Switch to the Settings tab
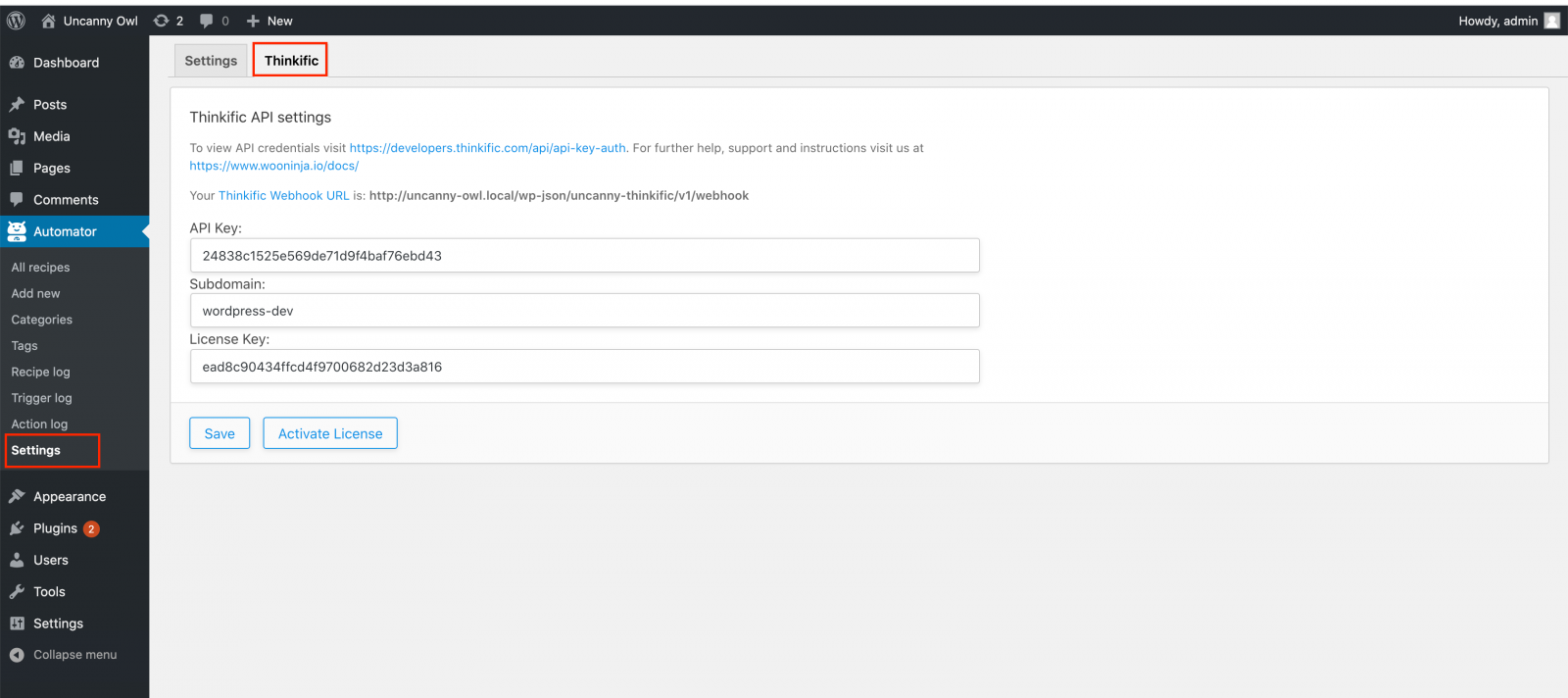This screenshot has width=1568, height=698. 211,61
